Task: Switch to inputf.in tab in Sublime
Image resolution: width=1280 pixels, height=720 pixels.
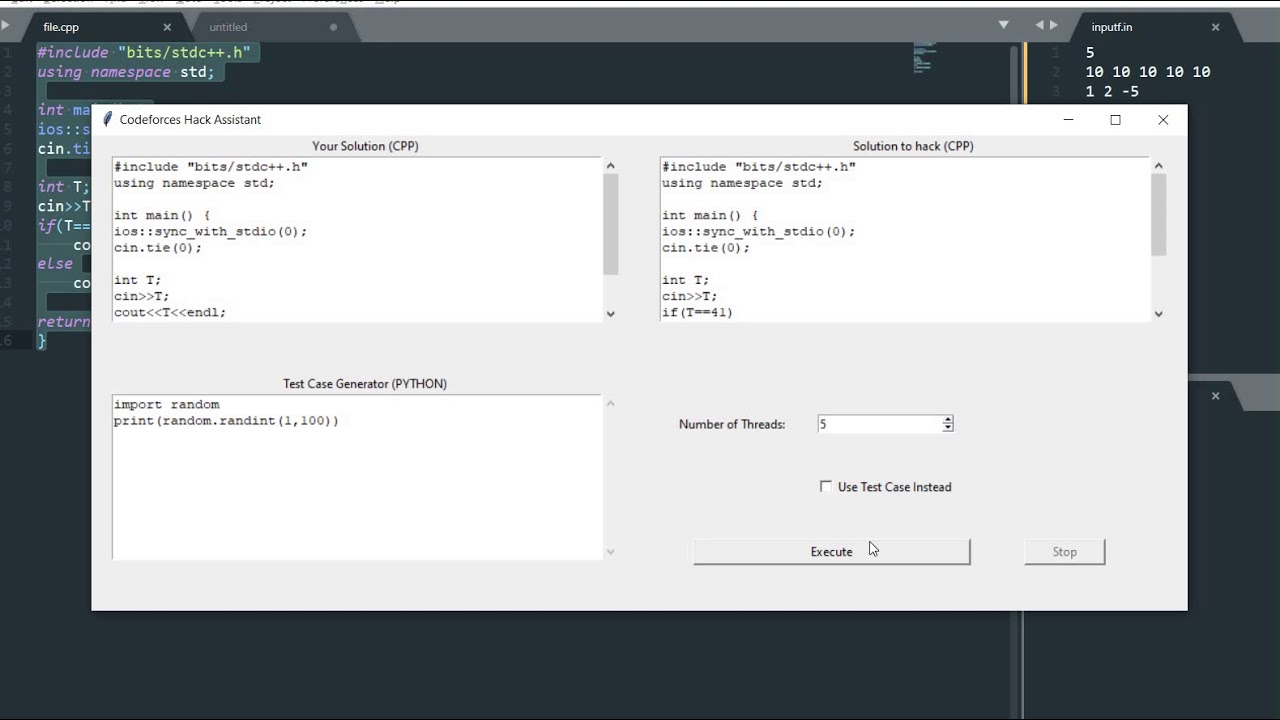Action: [x=1112, y=27]
